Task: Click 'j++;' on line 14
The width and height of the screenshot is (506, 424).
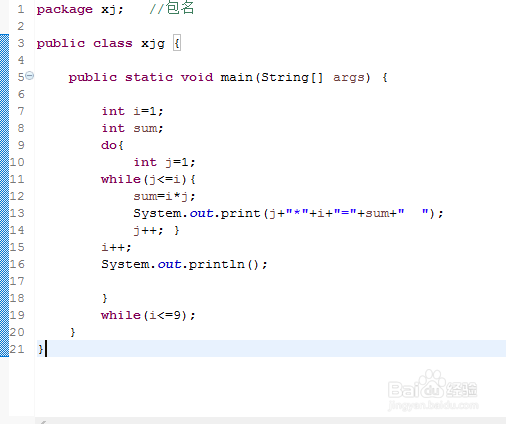Action: [x=148, y=230]
